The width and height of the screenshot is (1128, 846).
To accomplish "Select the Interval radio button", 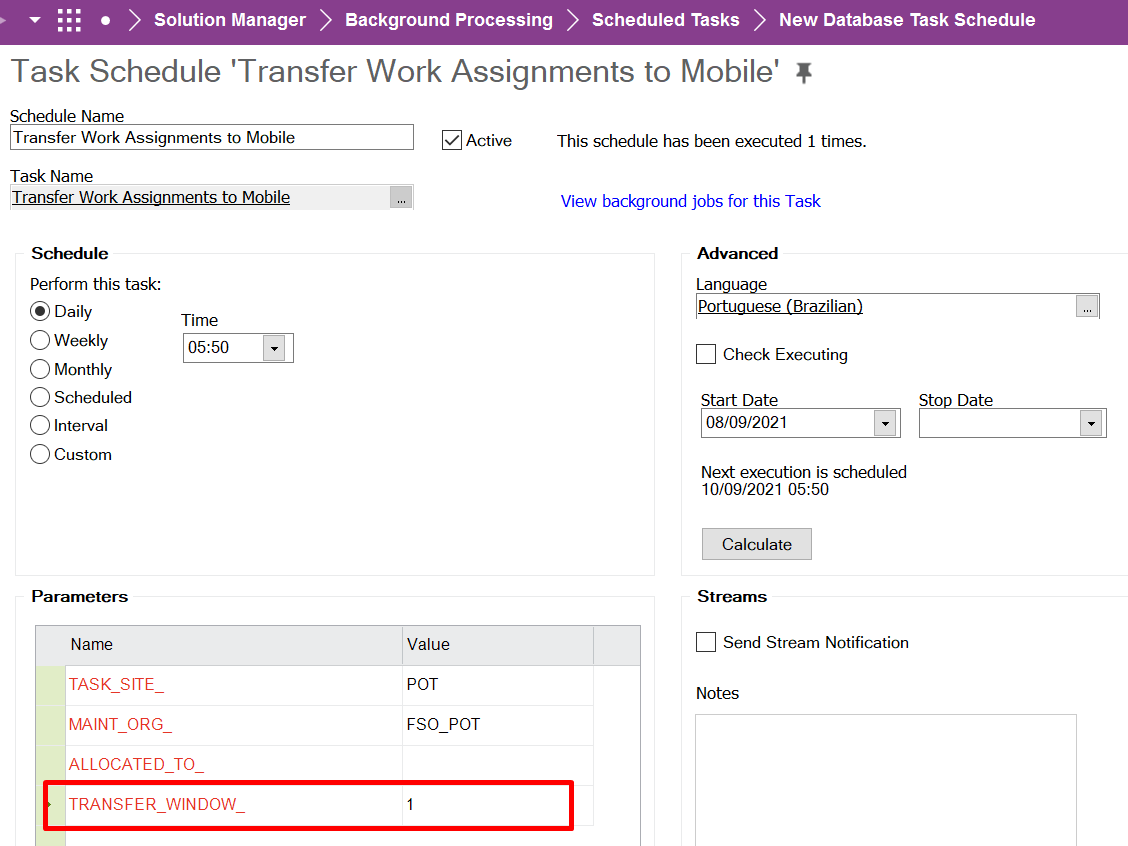I will 40,425.
